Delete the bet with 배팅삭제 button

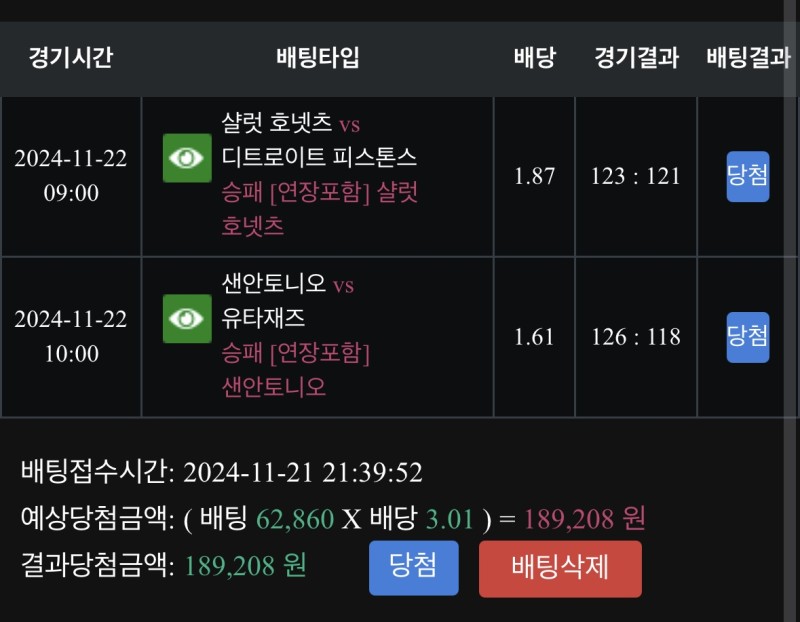click(x=560, y=568)
